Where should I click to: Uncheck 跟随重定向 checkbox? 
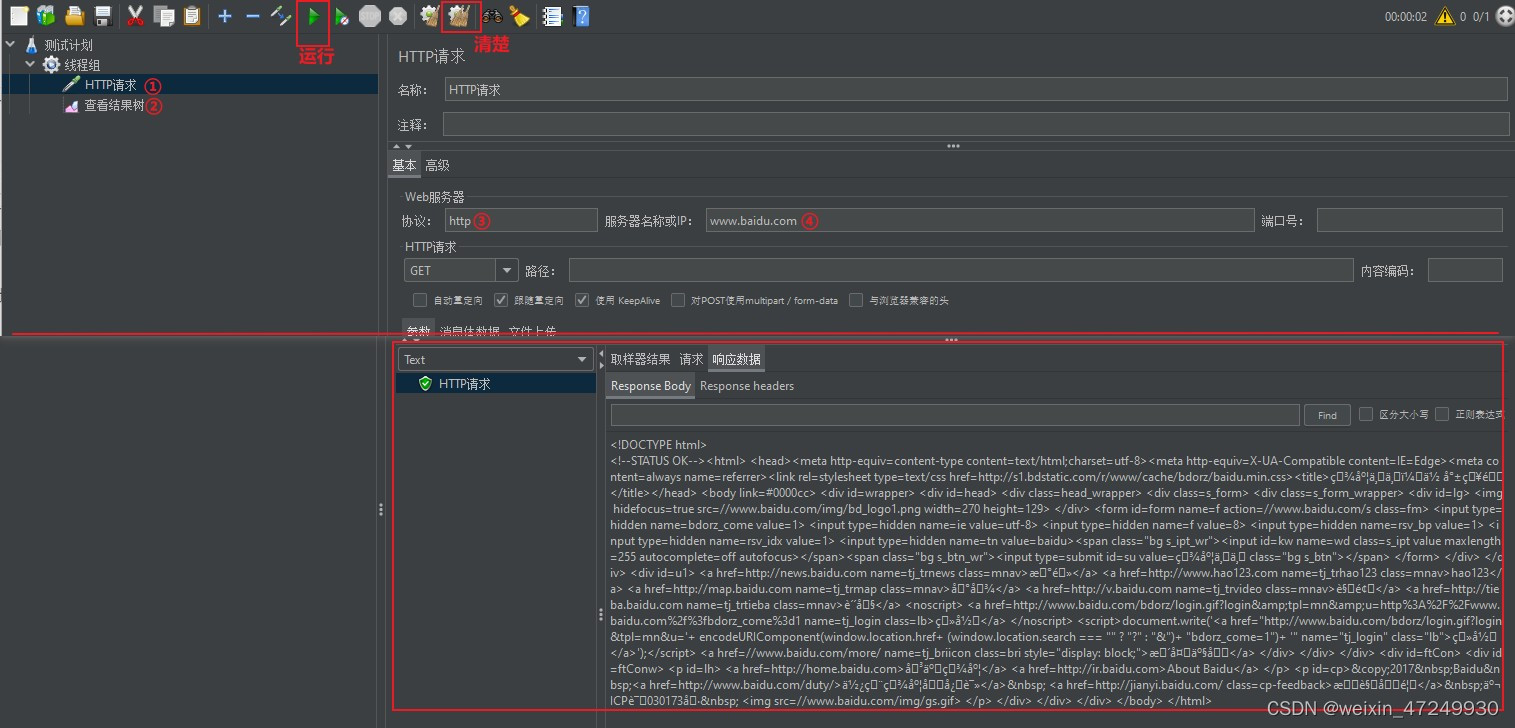click(x=501, y=300)
